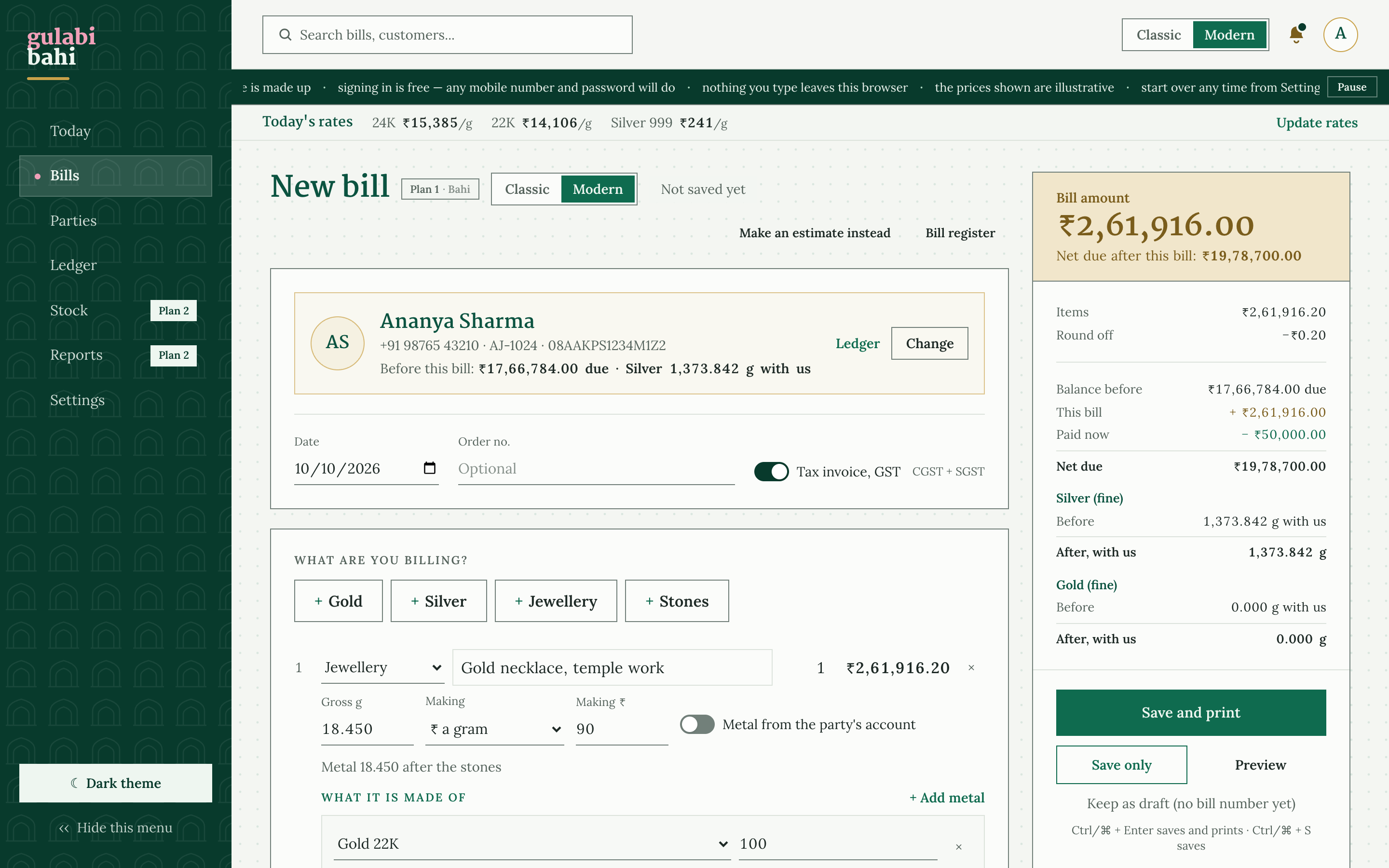This screenshot has height=868, width=1389.
Task: Open the date picker calendar icon
Action: pyautogui.click(x=429, y=468)
